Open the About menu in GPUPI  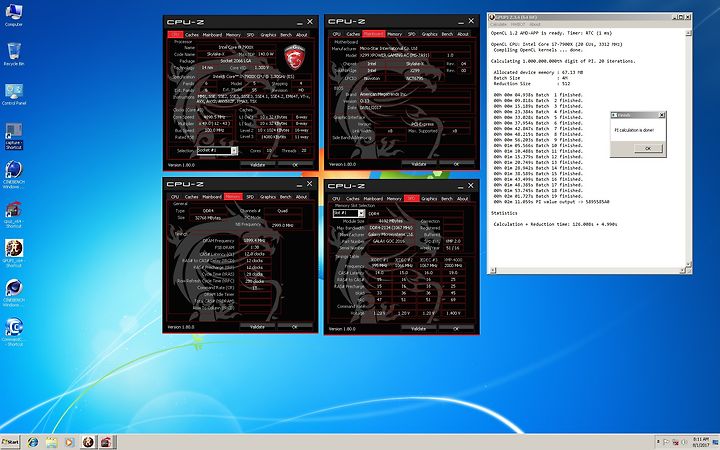pyautogui.click(x=534, y=24)
